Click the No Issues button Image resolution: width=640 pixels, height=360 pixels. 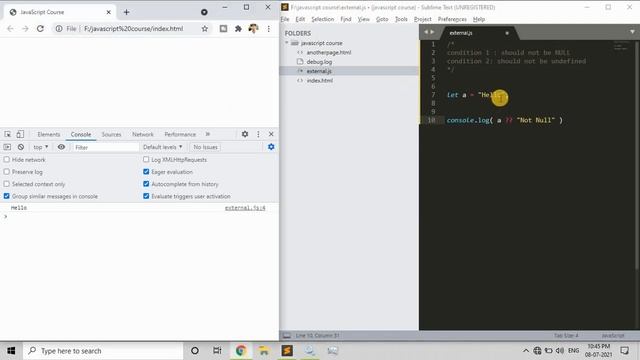coord(205,147)
